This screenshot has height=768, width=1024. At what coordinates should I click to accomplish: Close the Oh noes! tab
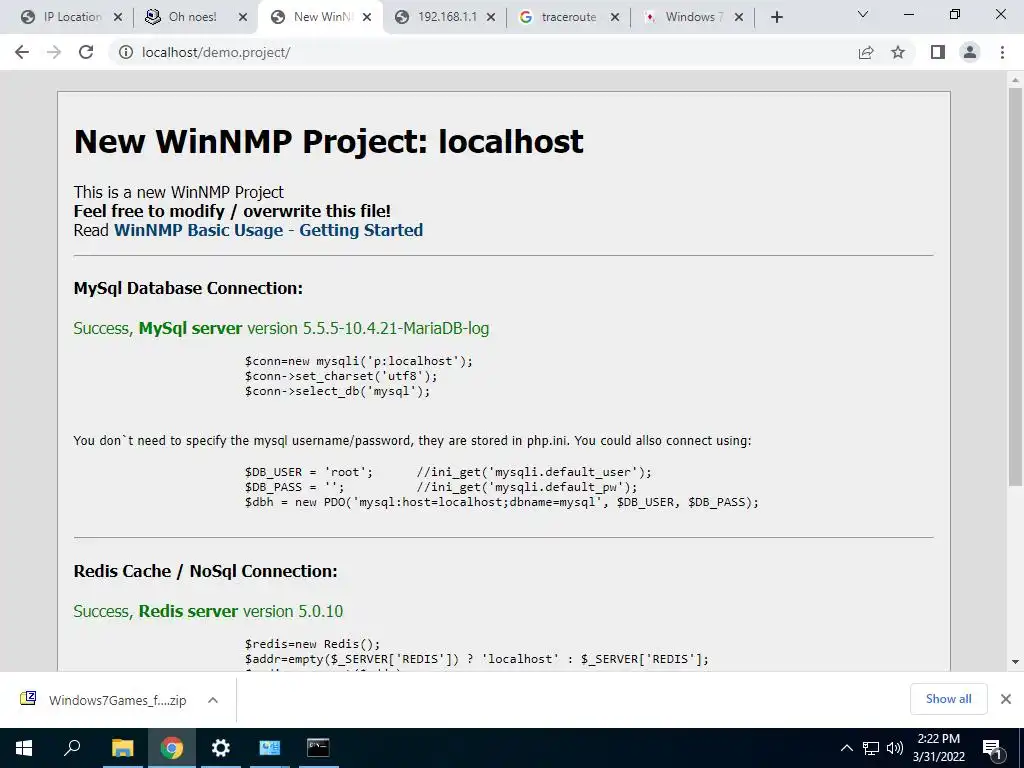click(243, 18)
